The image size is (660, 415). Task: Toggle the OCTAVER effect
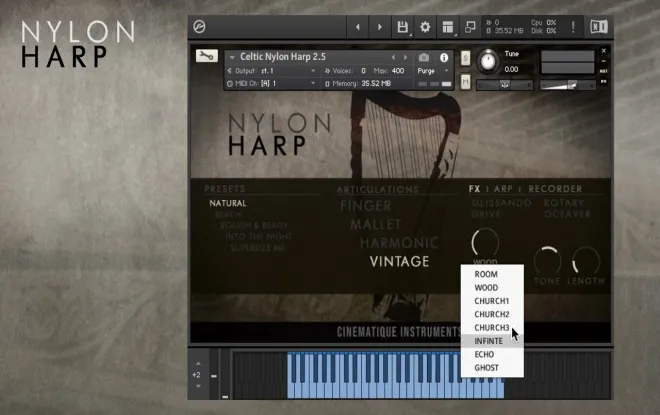point(567,214)
